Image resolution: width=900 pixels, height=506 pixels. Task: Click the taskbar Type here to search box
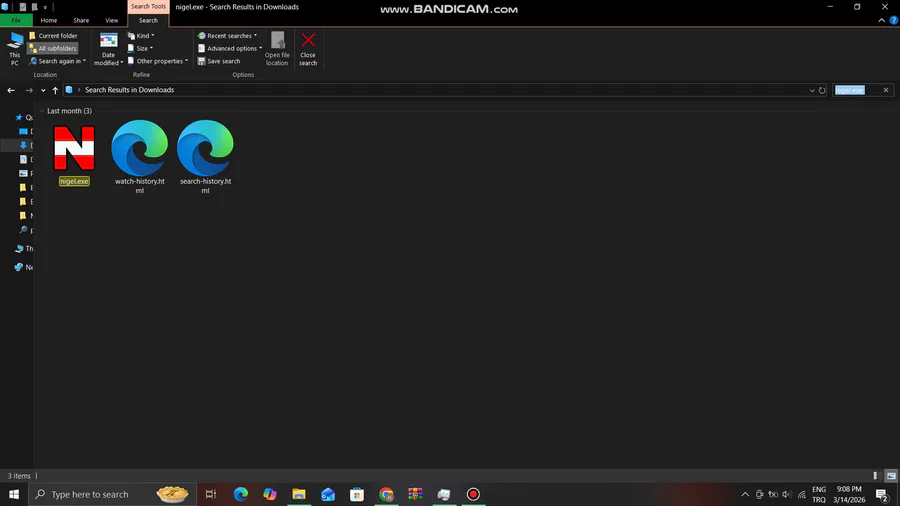[112, 494]
